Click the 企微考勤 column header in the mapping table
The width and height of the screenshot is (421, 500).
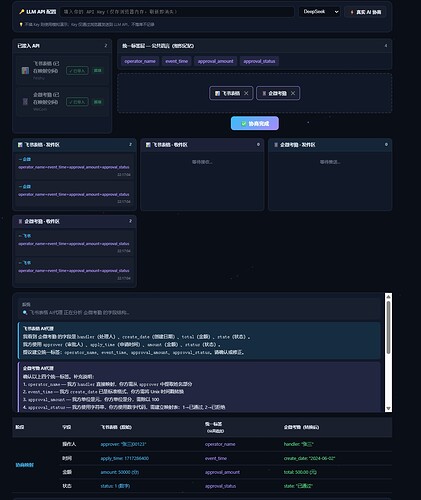click(301, 427)
